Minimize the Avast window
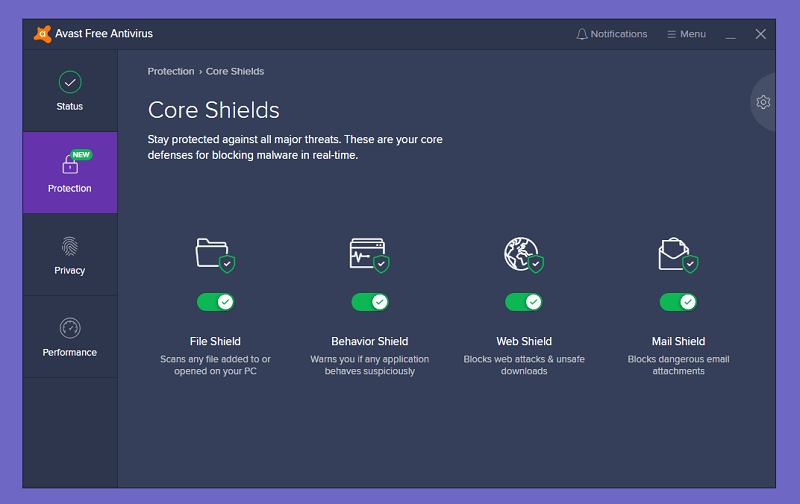 coord(731,34)
